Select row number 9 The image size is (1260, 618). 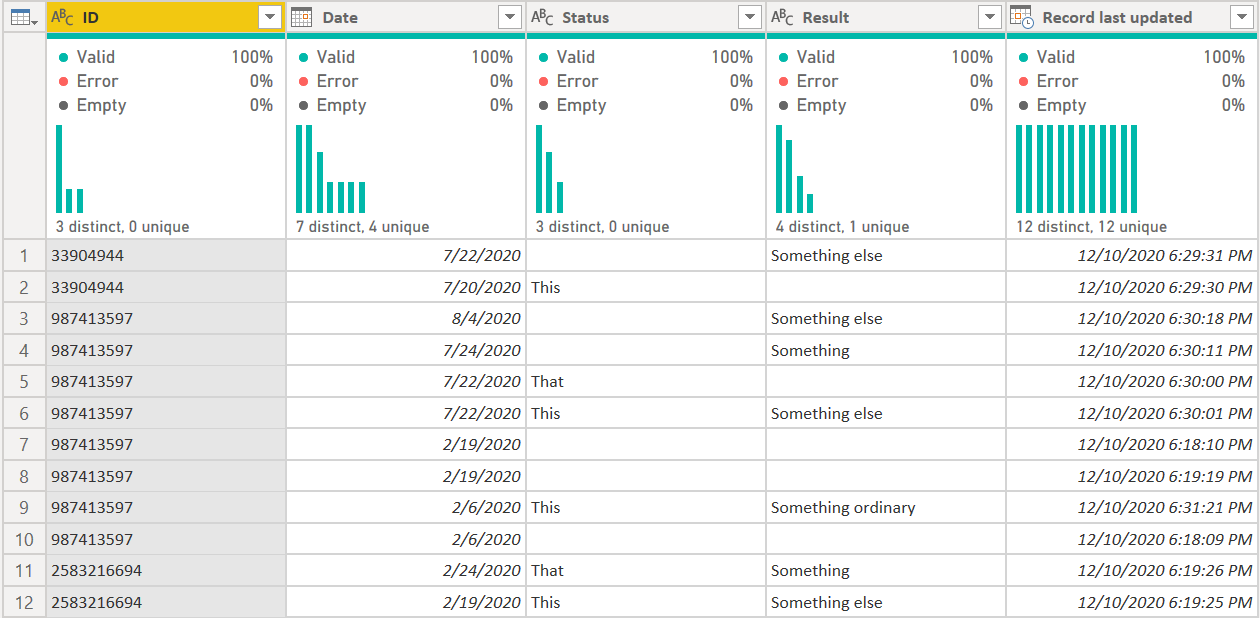coord(24,507)
